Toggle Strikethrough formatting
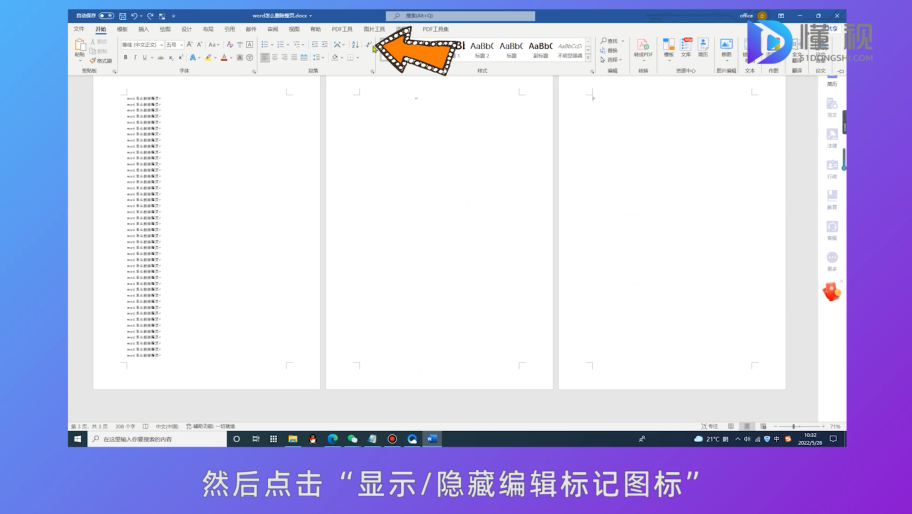The width and height of the screenshot is (912, 514). [x=161, y=58]
